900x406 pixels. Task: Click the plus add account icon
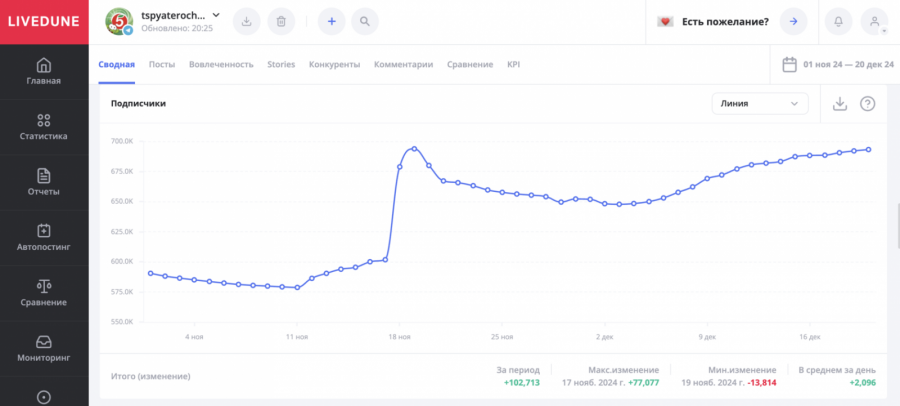coord(333,21)
